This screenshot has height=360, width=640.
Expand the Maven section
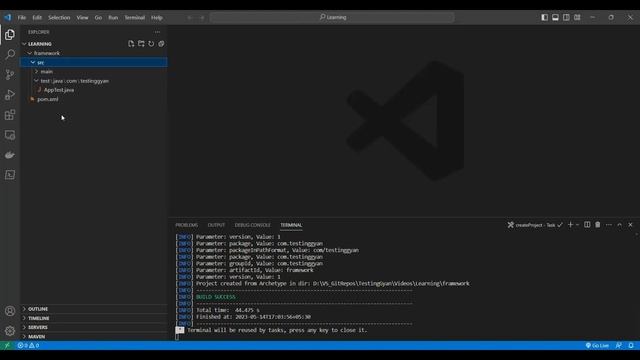coord(93,336)
